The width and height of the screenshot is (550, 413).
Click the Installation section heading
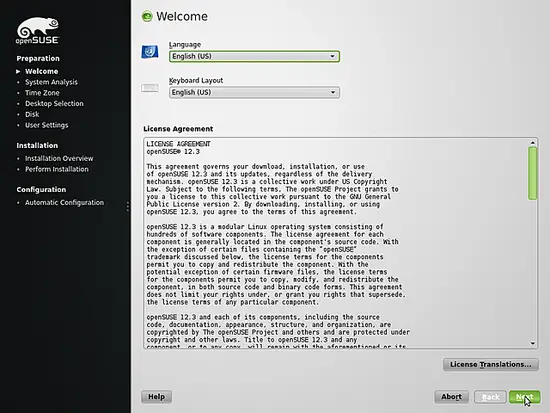point(37,145)
